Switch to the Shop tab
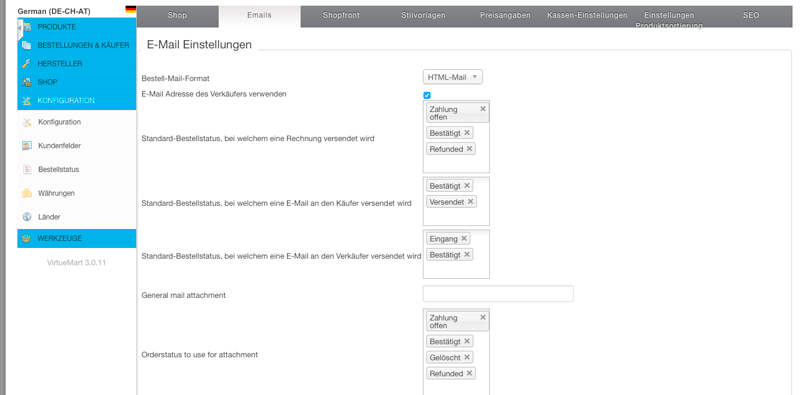This screenshot has height=395, width=800. (x=178, y=16)
